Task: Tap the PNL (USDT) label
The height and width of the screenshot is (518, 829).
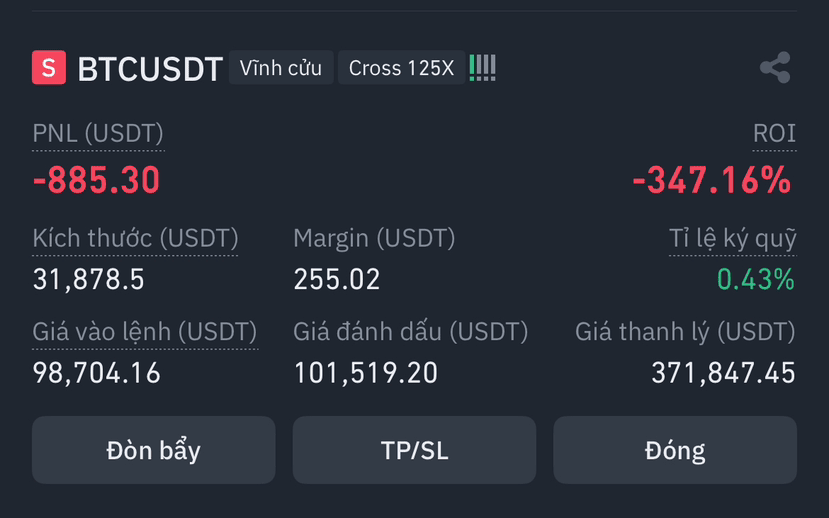Action: (x=98, y=133)
